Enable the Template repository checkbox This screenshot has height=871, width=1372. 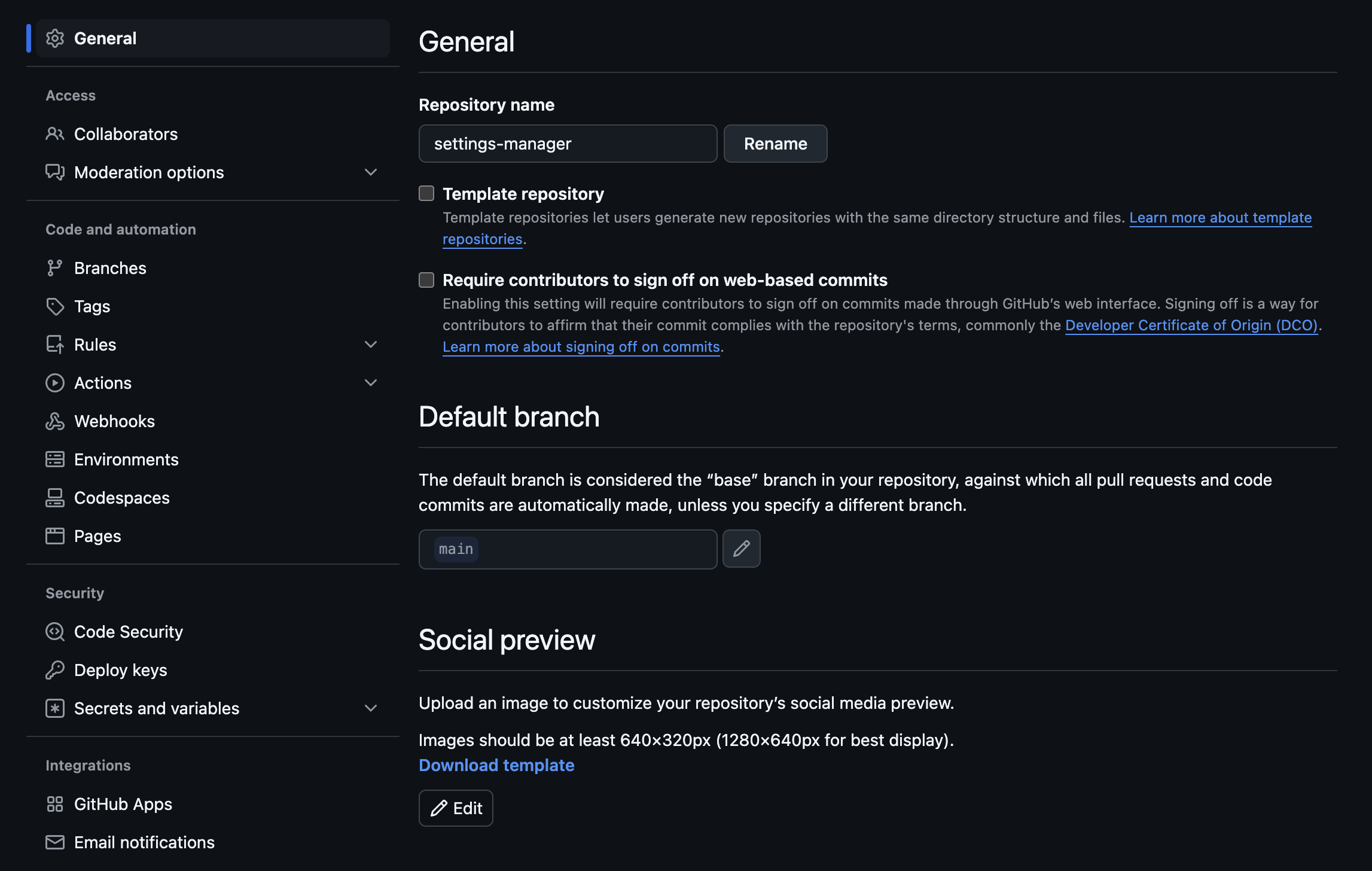point(426,193)
